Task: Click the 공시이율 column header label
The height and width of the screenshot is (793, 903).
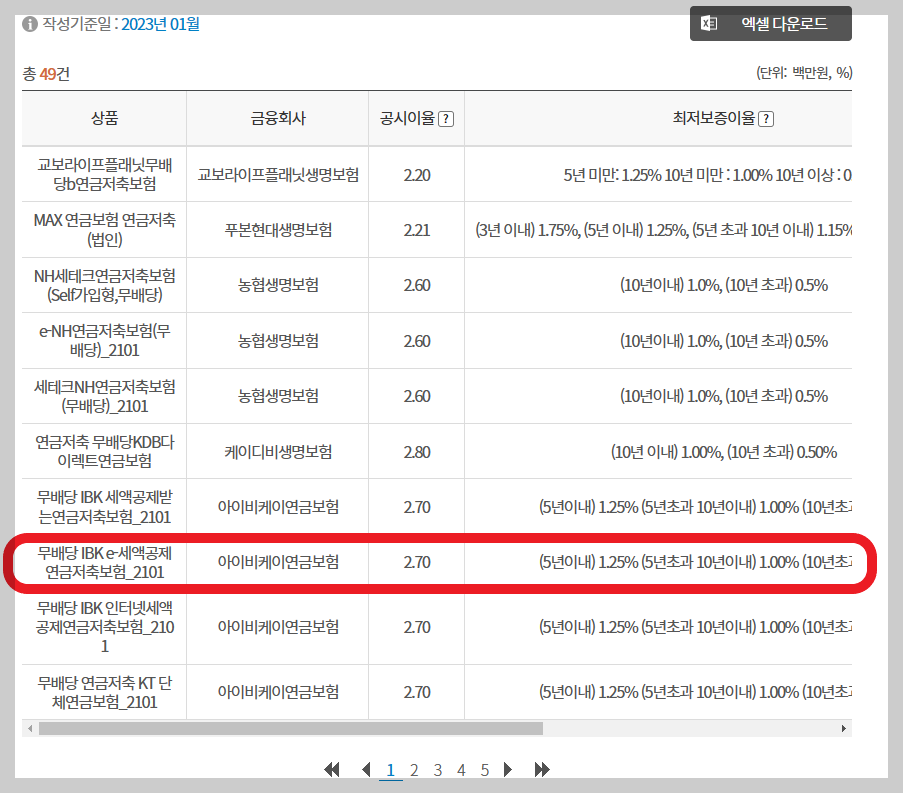Action: tap(407, 118)
